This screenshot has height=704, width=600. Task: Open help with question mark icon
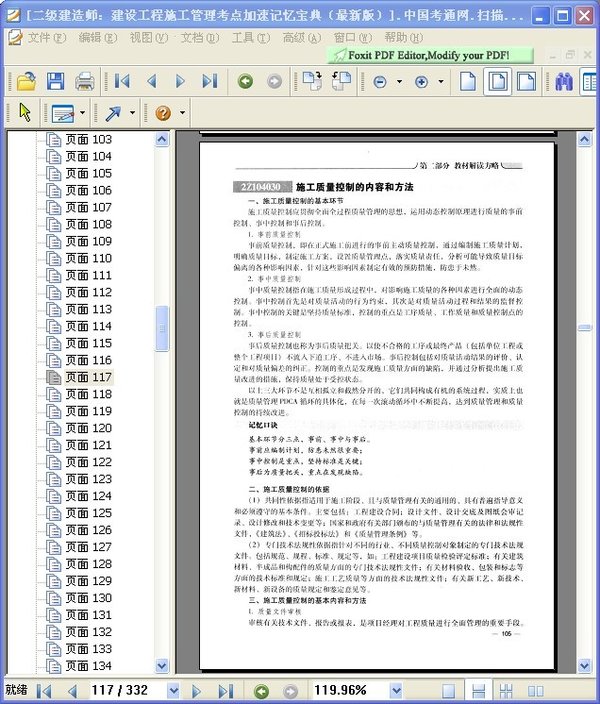[x=163, y=113]
